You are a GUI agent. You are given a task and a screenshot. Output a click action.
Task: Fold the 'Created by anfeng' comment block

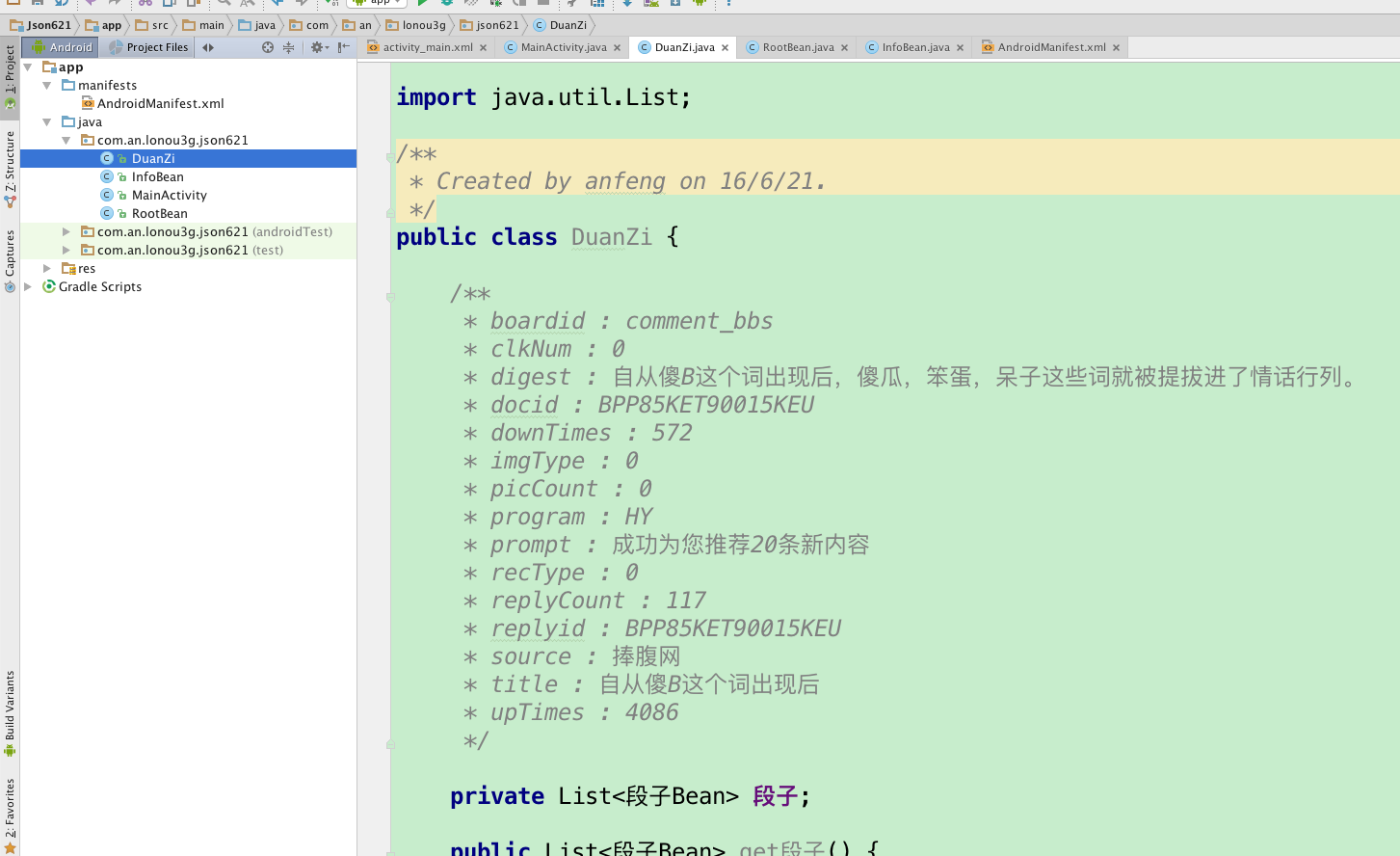[x=390, y=155]
